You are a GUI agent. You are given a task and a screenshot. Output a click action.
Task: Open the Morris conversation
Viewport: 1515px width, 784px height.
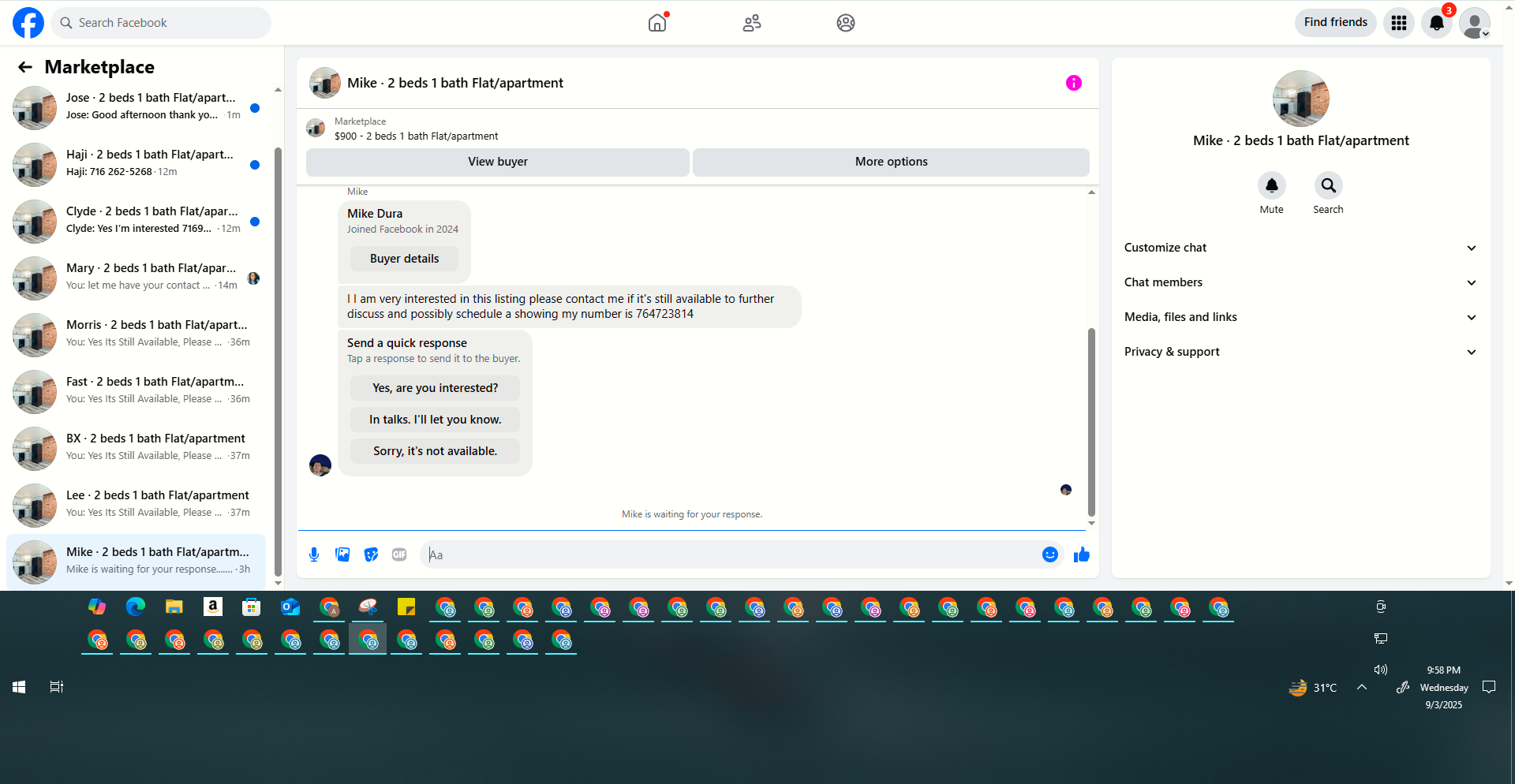(x=136, y=334)
